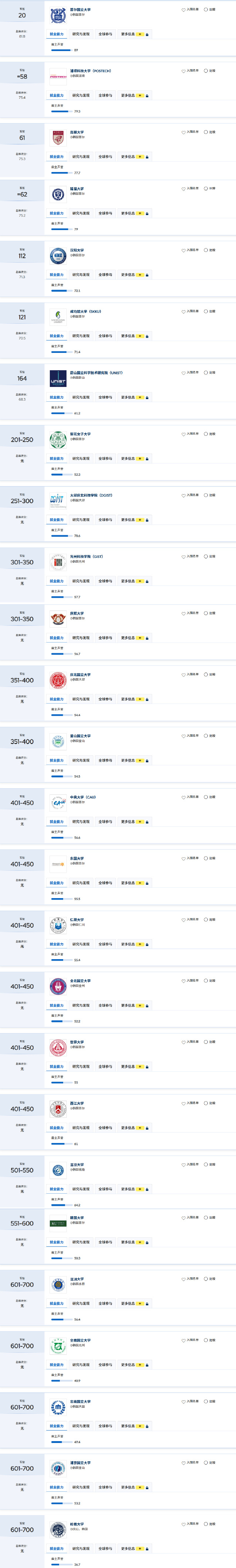The height and width of the screenshot is (1568, 236).
Task: Click heart shortlist icon for 高丽大学
Action: [x=184, y=132]
